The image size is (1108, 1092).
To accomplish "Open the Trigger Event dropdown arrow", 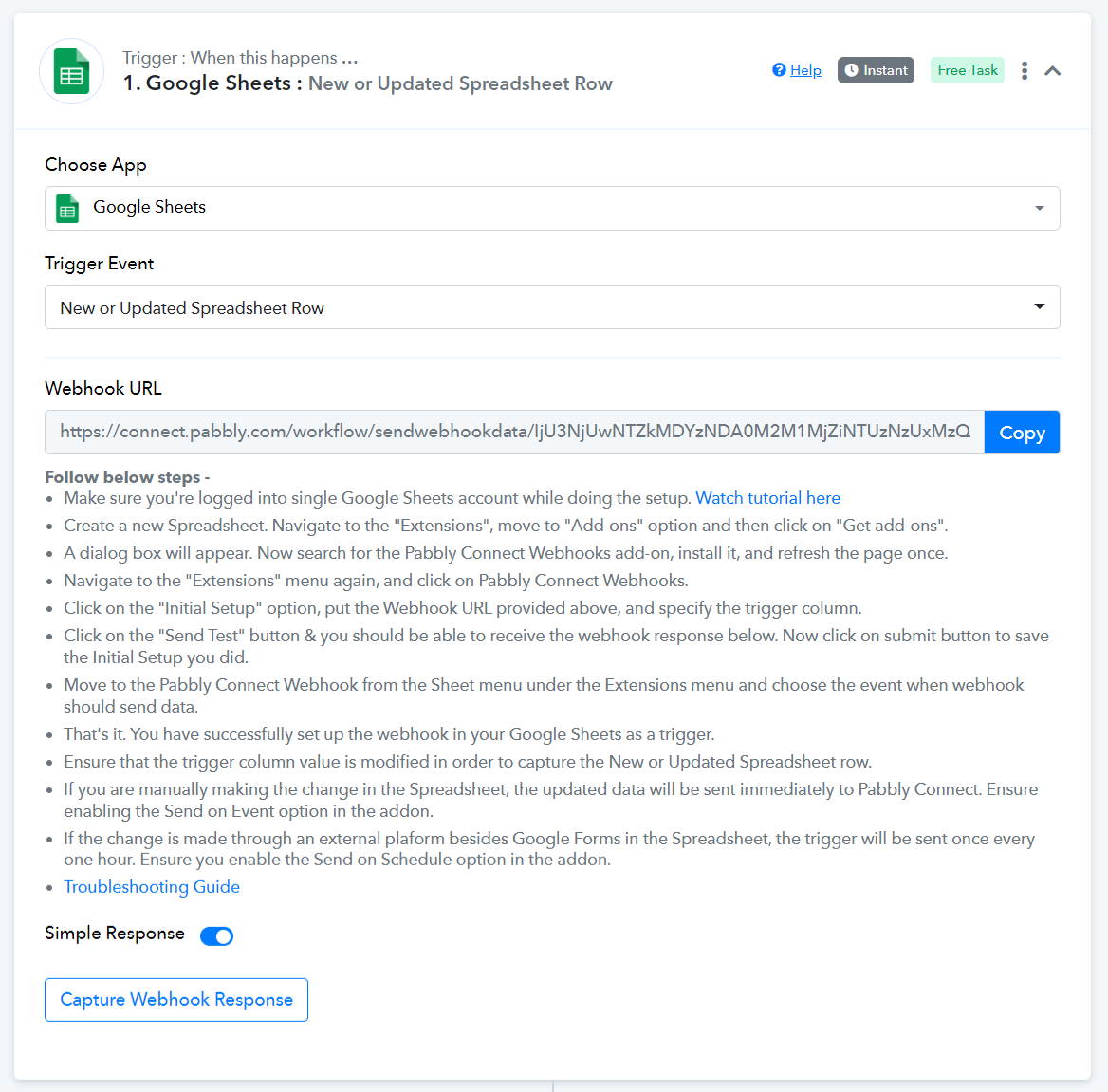I will (x=1039, y=306).
